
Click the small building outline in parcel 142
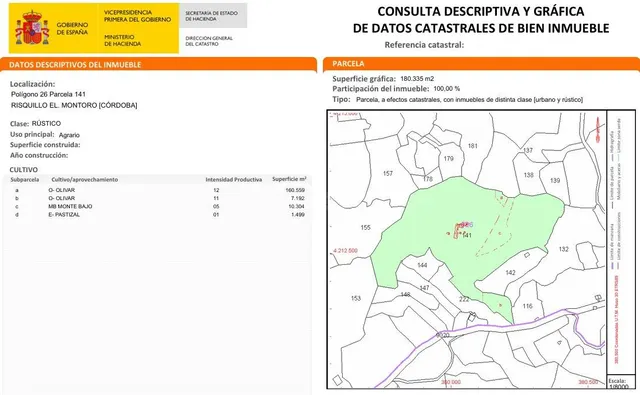point(527,255)
